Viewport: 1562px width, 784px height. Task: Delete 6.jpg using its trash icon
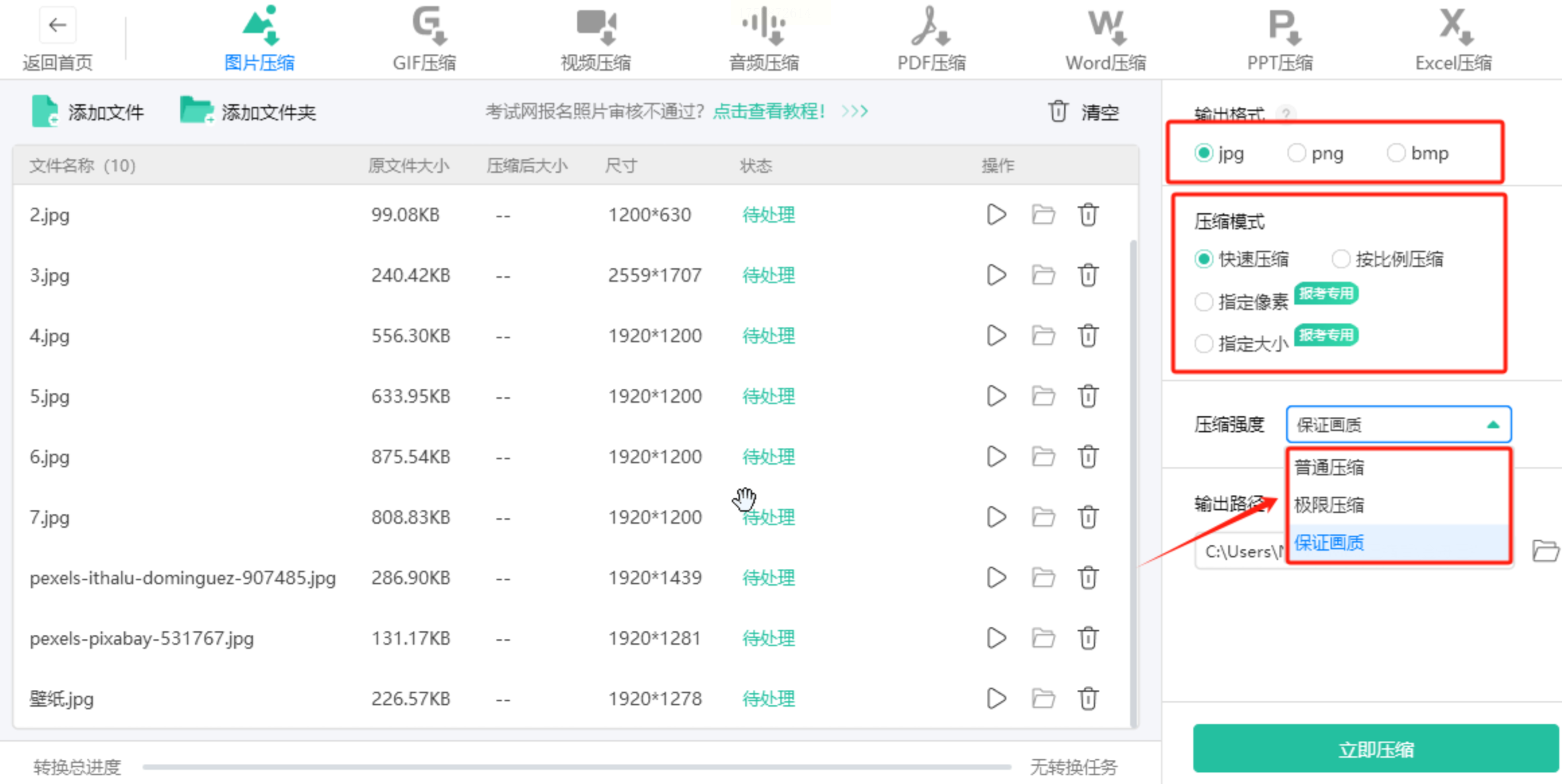pyautogui.click(x=1088, y=457)
